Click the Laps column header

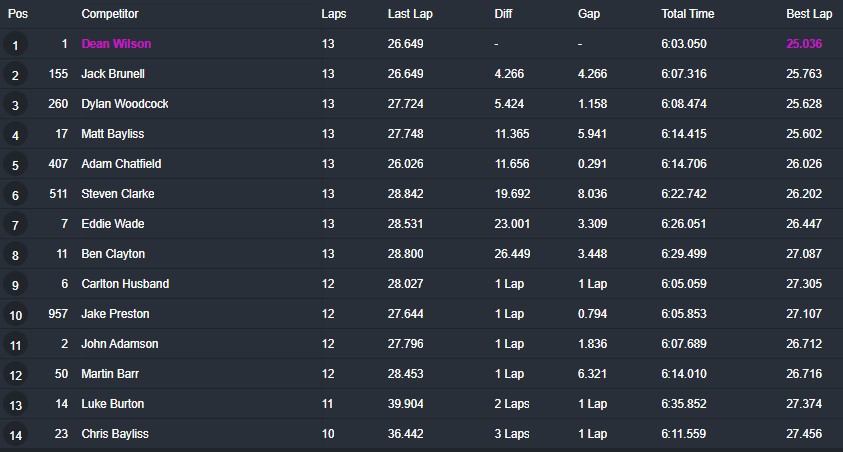click(334, 14)
